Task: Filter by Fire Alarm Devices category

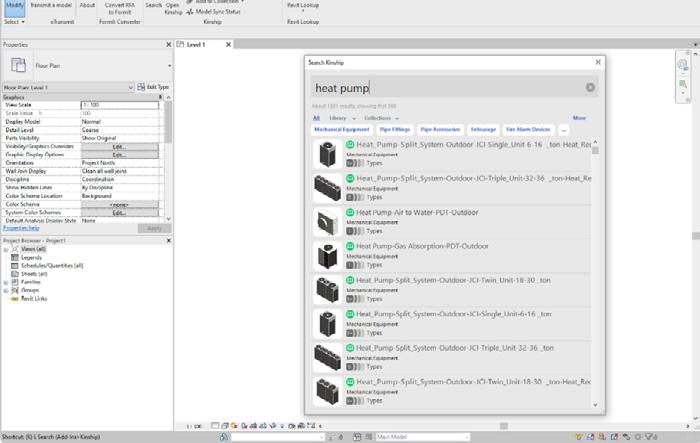Action: point(528,130)
